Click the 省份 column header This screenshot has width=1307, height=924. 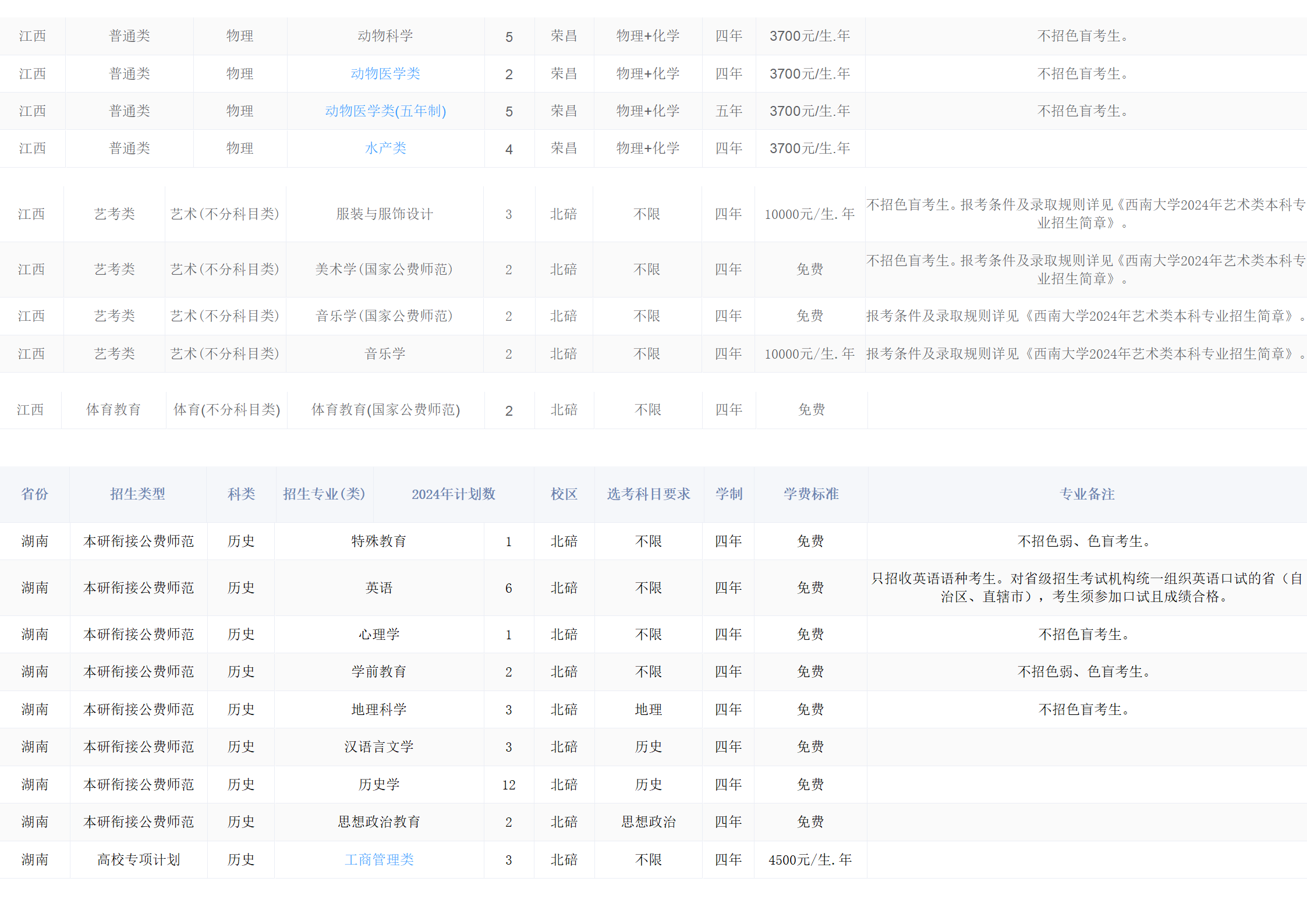[34, 494]
